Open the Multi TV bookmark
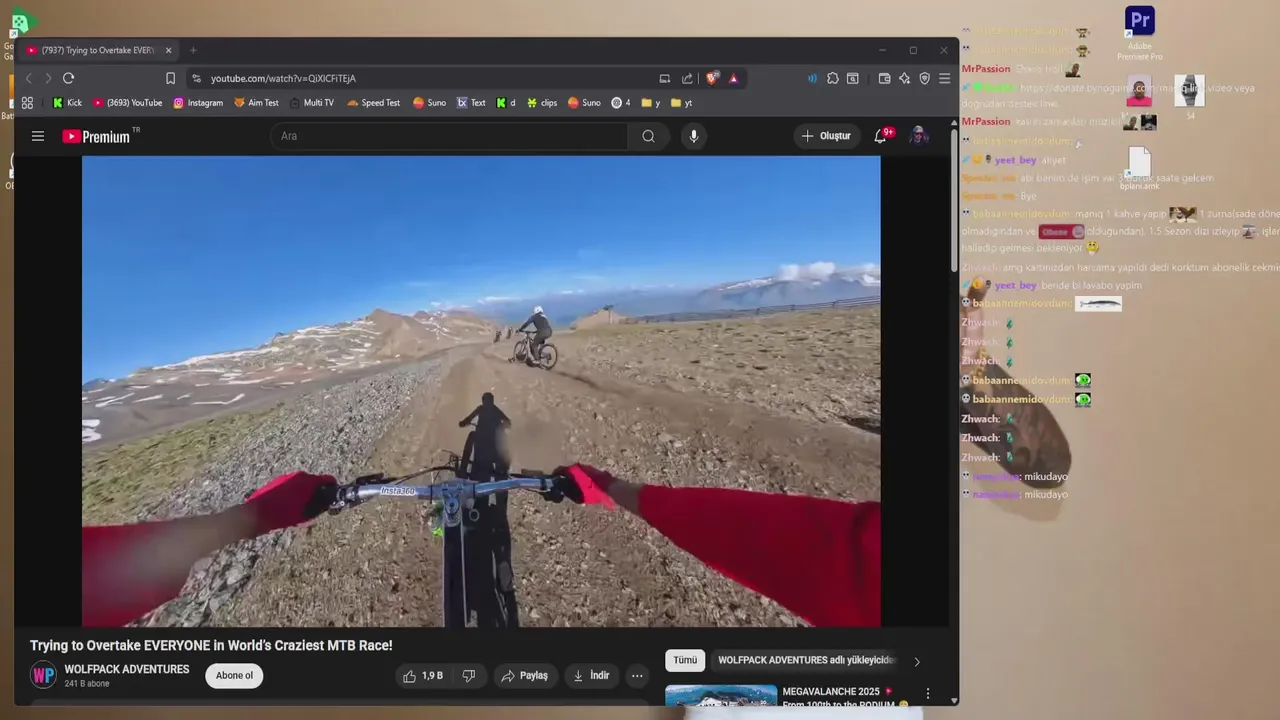Viewport: 1280px width, 720px height. point(311,102)
